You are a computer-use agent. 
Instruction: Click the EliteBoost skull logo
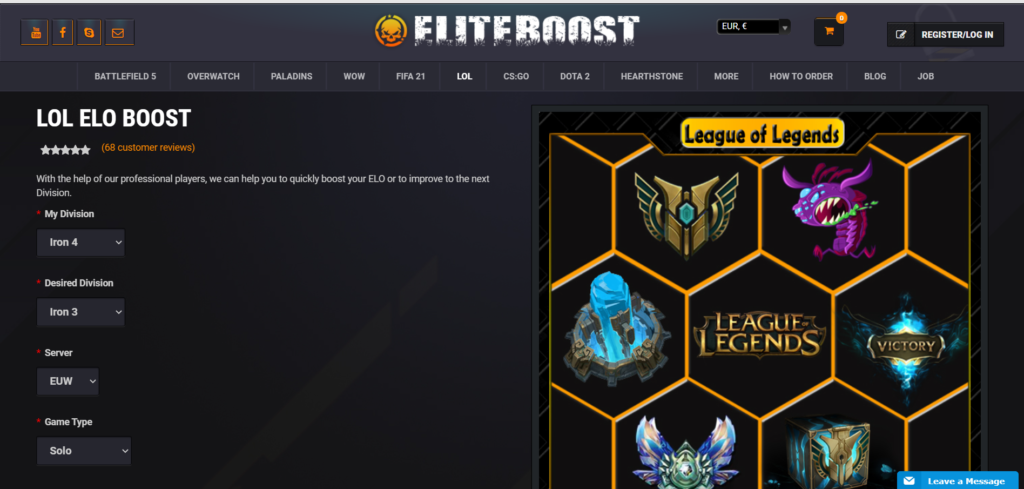point(391,31)
